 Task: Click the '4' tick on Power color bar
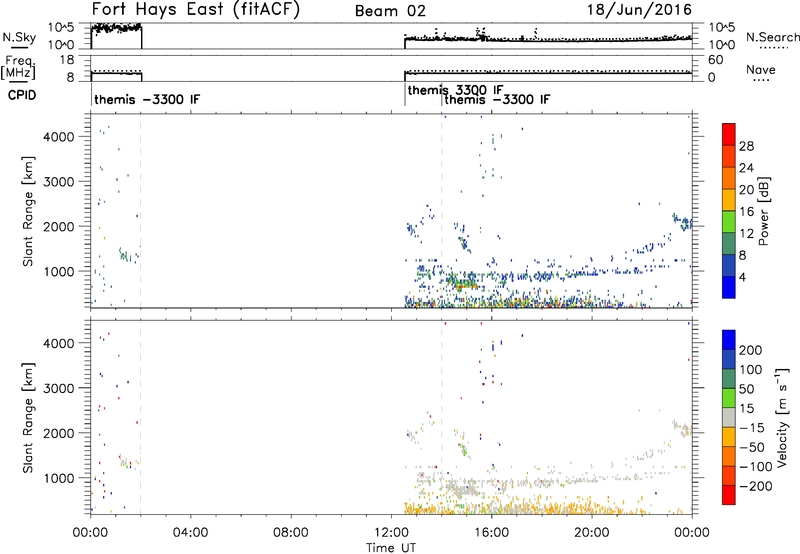pos(742,277)
